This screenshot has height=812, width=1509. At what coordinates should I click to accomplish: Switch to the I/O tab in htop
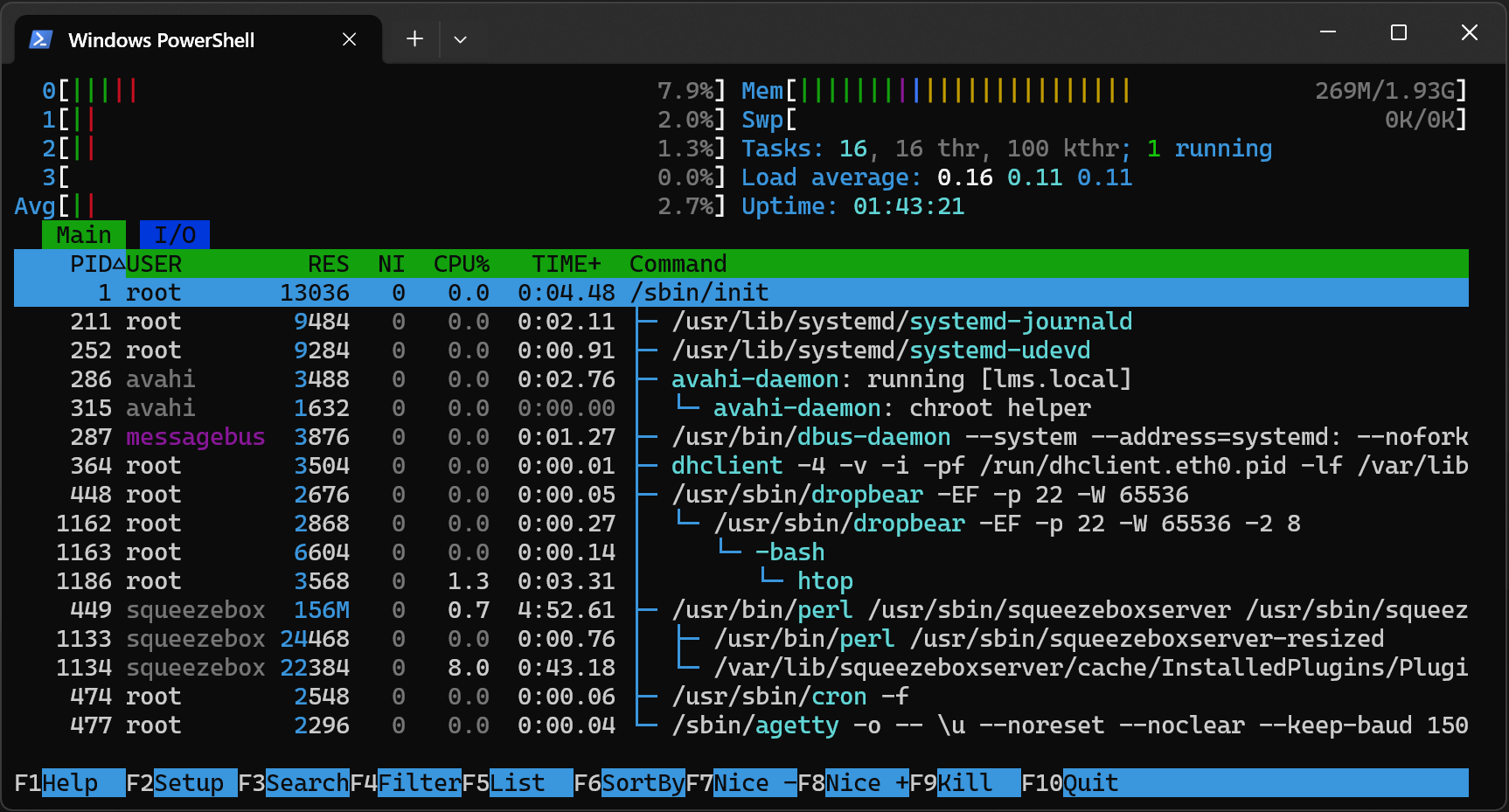pos(174,235)
